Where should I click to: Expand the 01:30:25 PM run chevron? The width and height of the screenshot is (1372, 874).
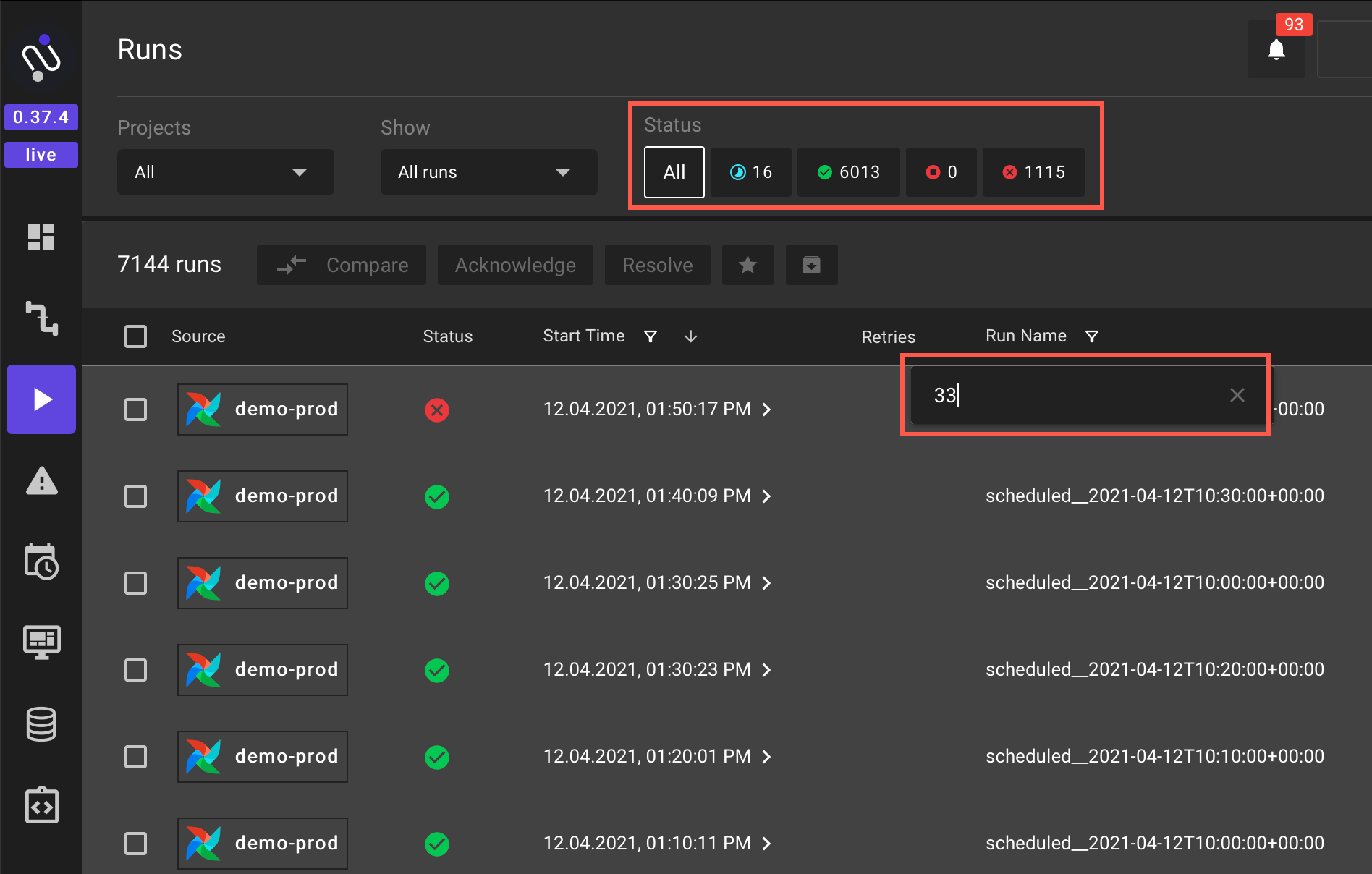(x=767, y=583)
